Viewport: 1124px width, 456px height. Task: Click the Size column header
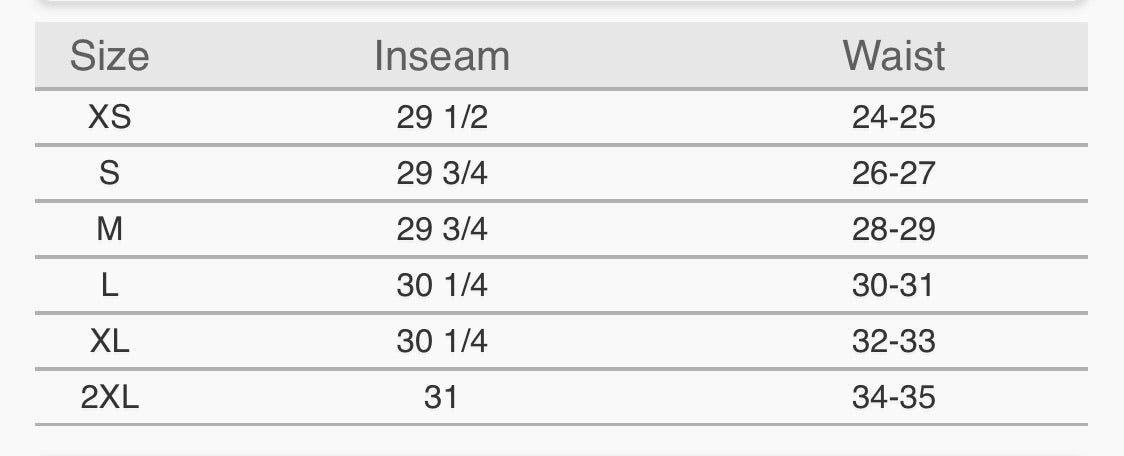[109, 56]
